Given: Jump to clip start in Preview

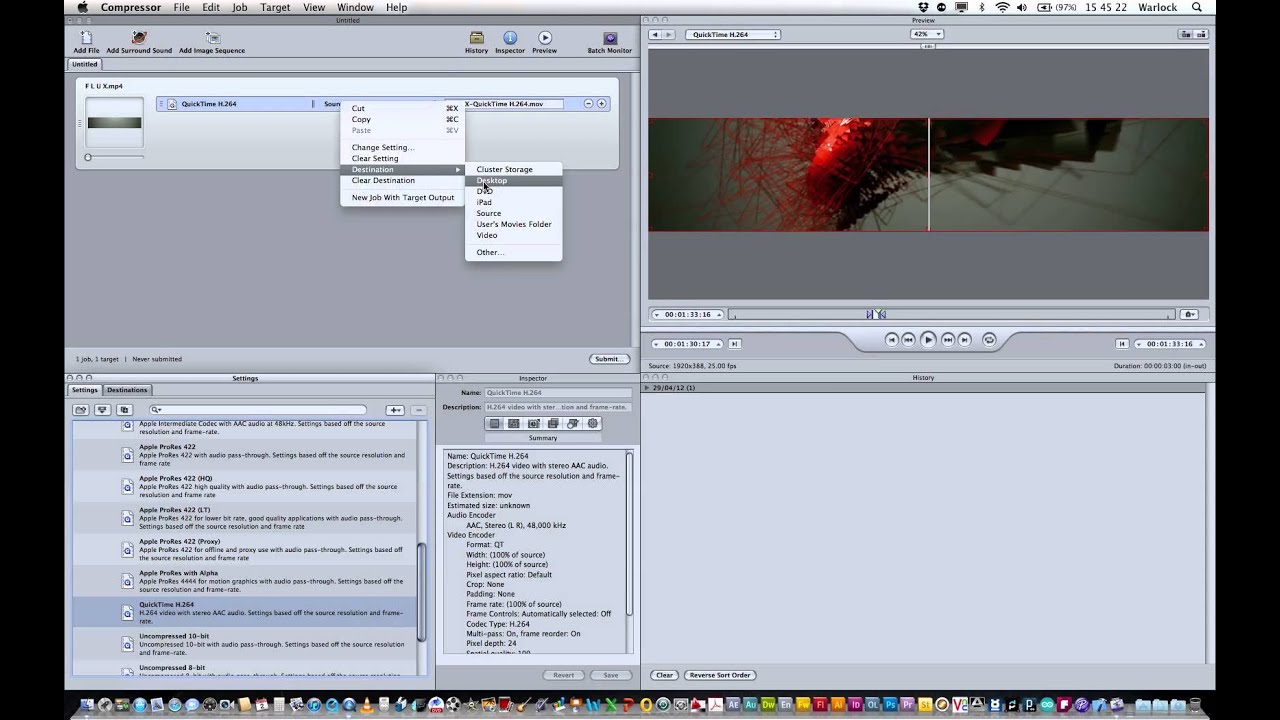Looking at the screenshot, I should point(891,340).
